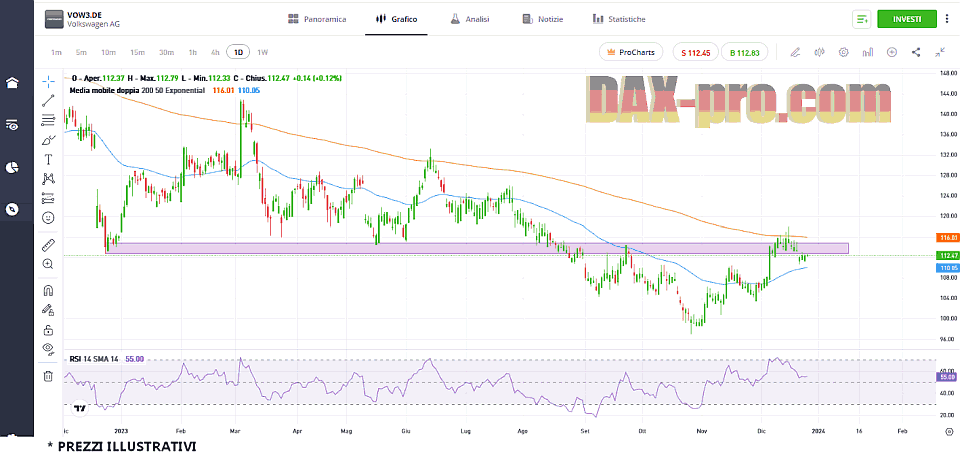Click the B 112.83 buy button

pyautogui.click(x=744, y=53)
